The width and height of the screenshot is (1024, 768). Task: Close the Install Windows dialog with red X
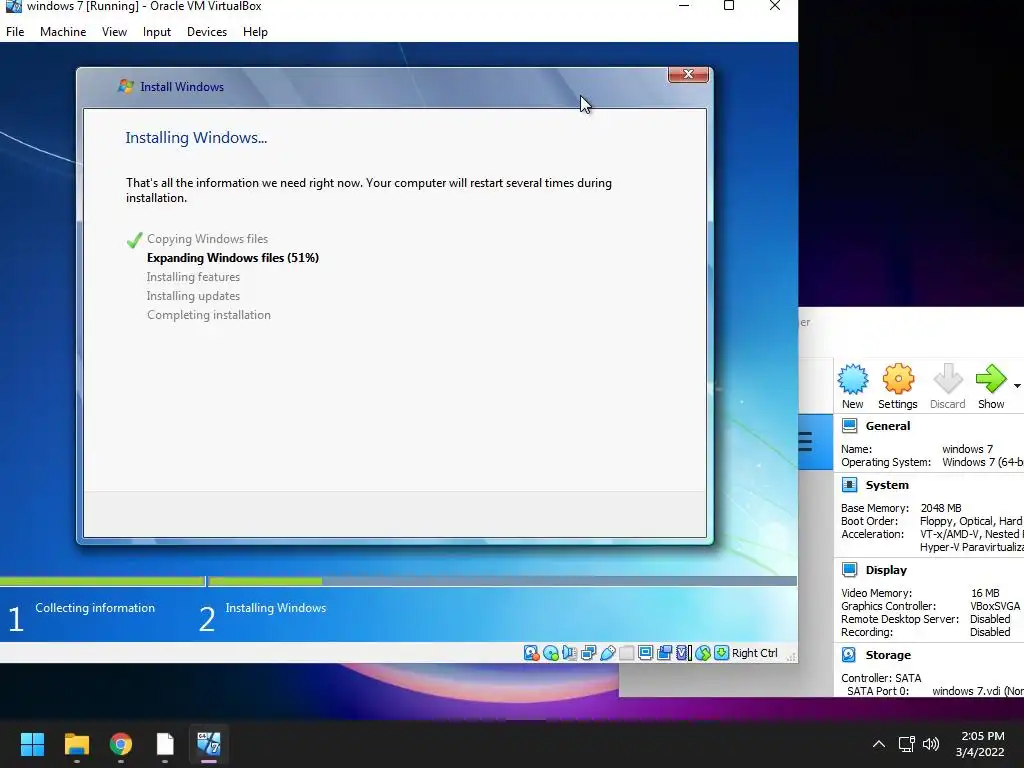688,74
